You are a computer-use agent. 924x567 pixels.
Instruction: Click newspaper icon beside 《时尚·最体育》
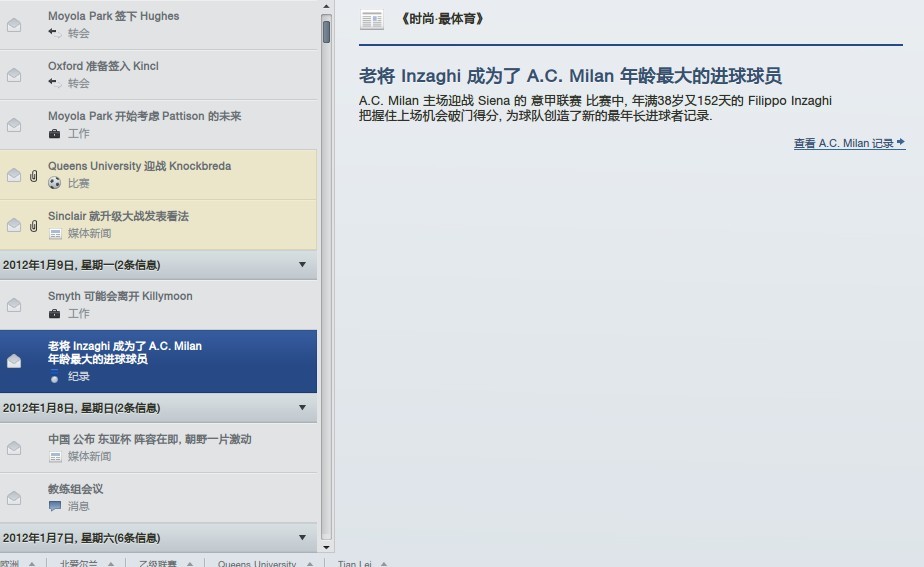pyautogui.click(x=372, y=20)
